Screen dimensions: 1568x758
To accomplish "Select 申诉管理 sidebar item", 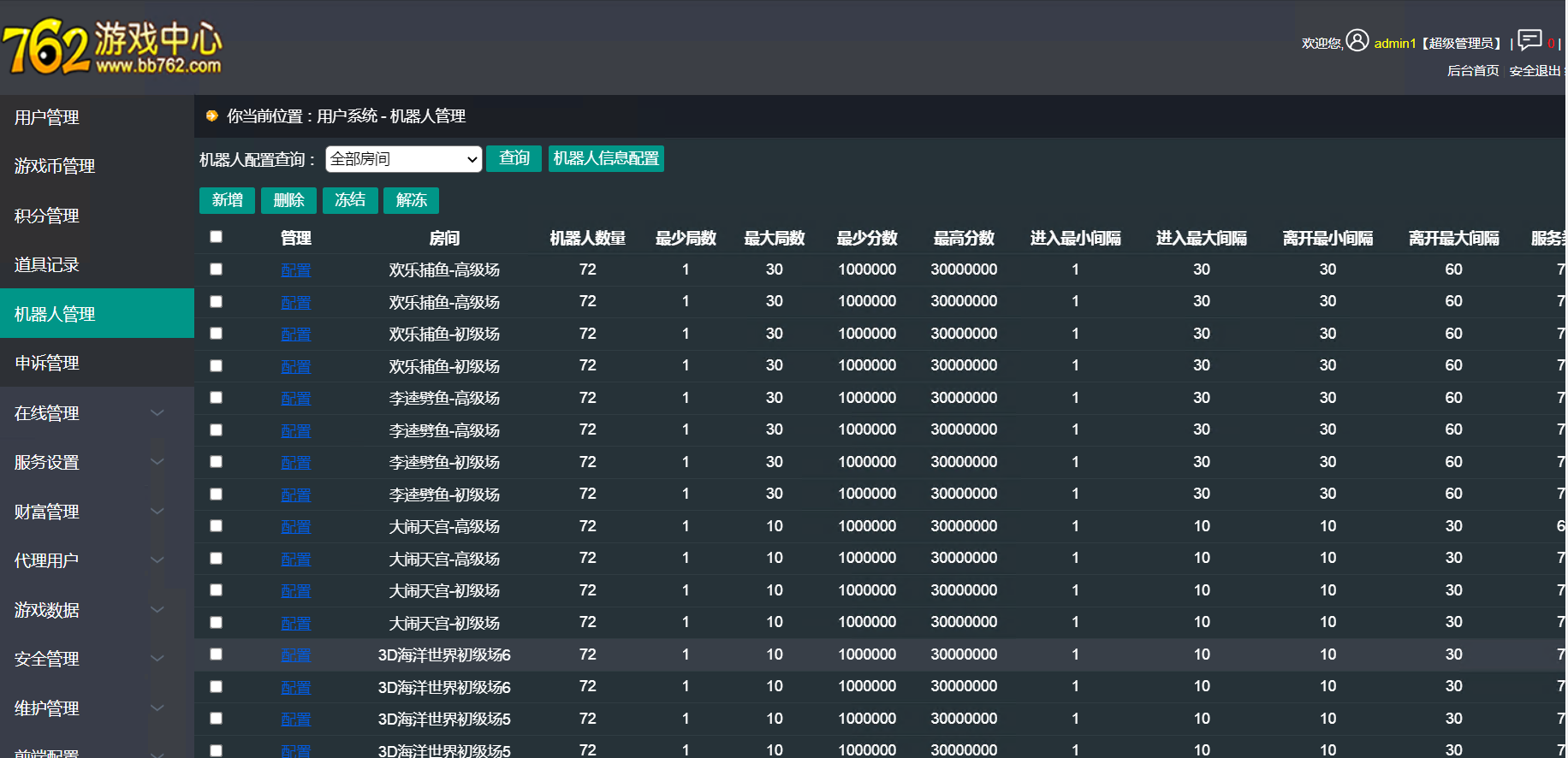I will (47, 364).
